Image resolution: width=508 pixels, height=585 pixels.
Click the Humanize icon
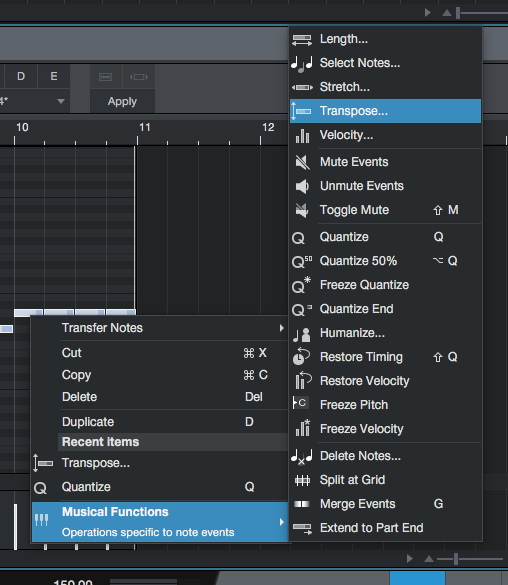(x=302, y=335)
